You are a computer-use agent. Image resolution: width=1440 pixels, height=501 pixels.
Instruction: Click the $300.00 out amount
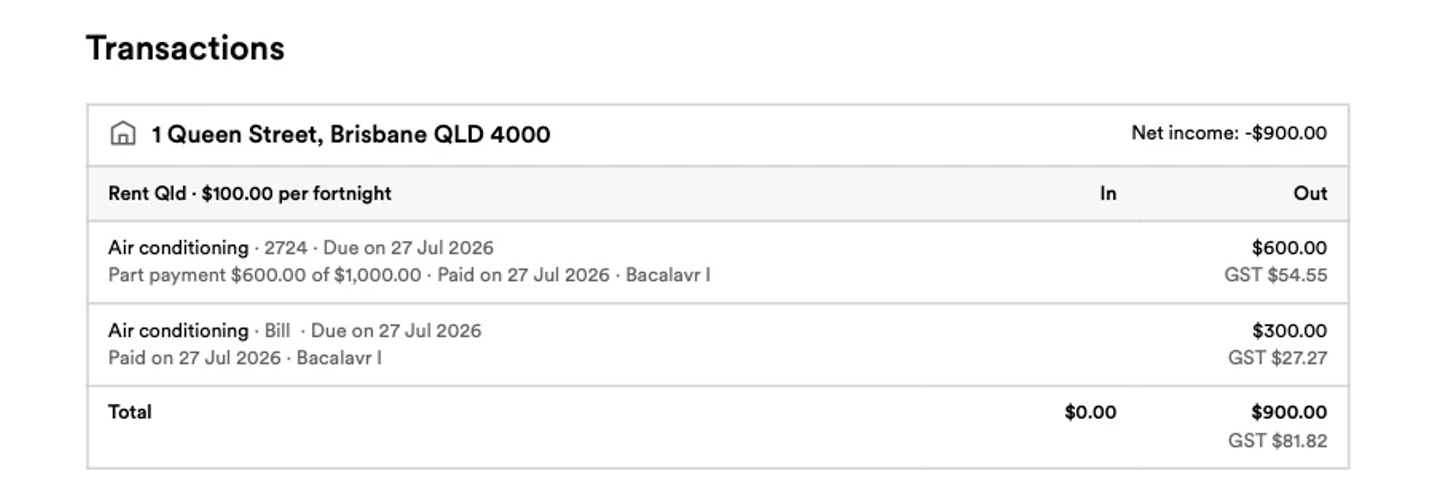click(1290, 331)
